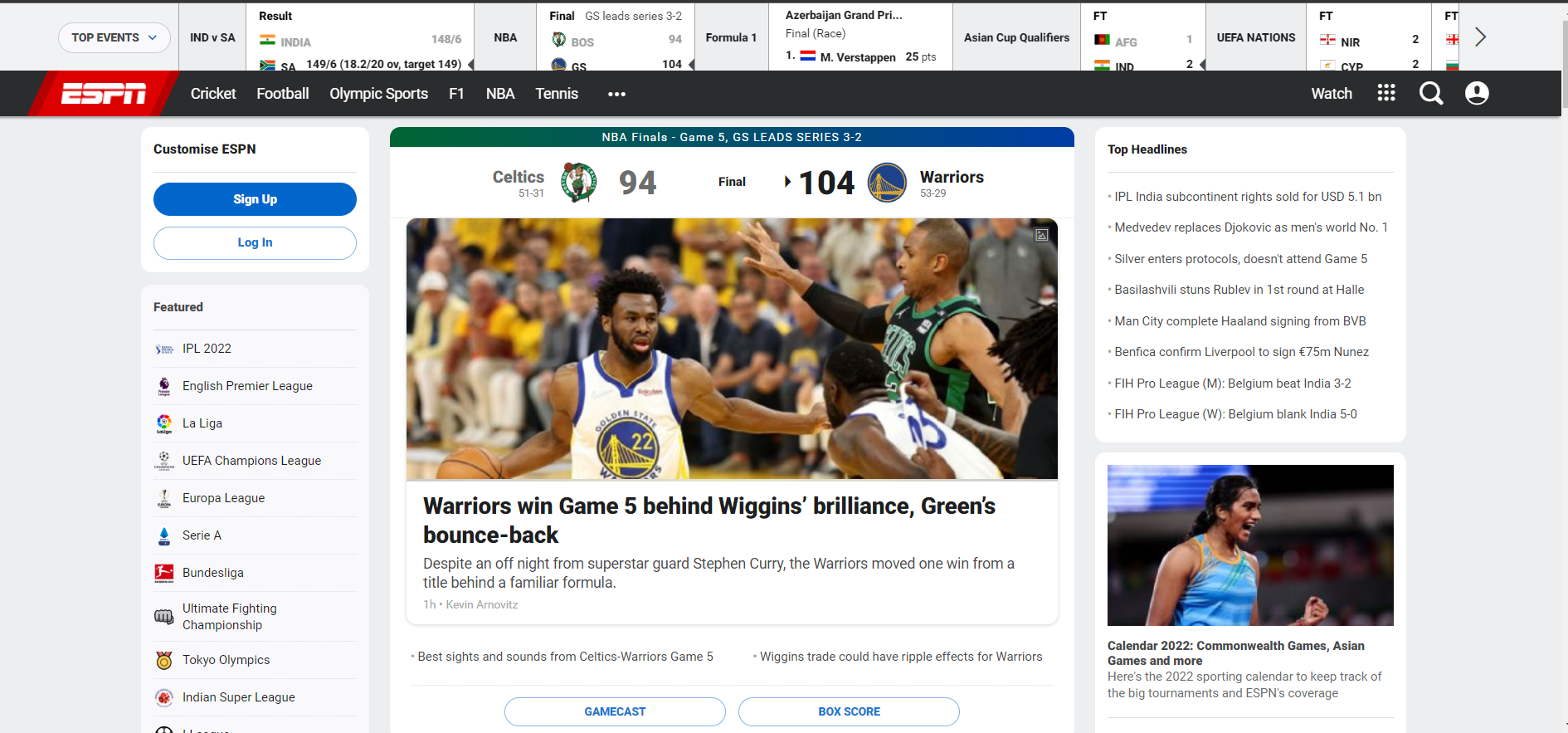Click the IPL 2022 league icon
1568x733 pixels.
[164, 349]
